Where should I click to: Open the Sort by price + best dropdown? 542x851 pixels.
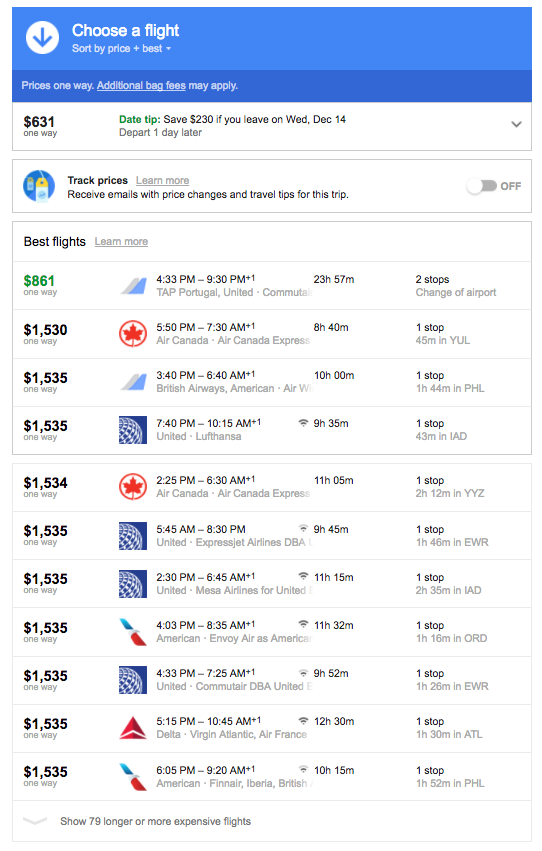coord(122,49)
